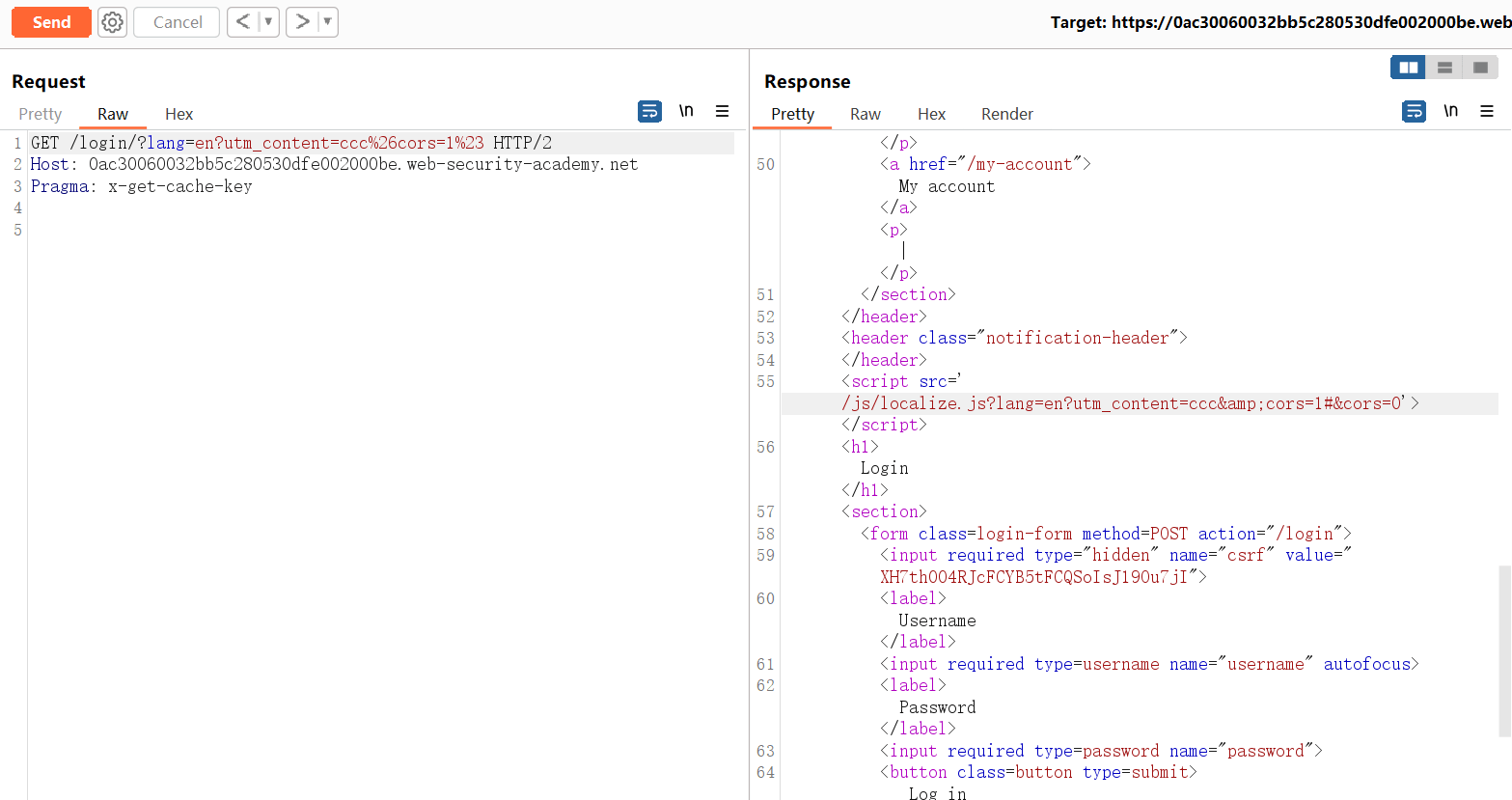Viewport: 1512px width, 800px height.
Task: Switch to the Response Render tab
Action: click(1006, 114)
